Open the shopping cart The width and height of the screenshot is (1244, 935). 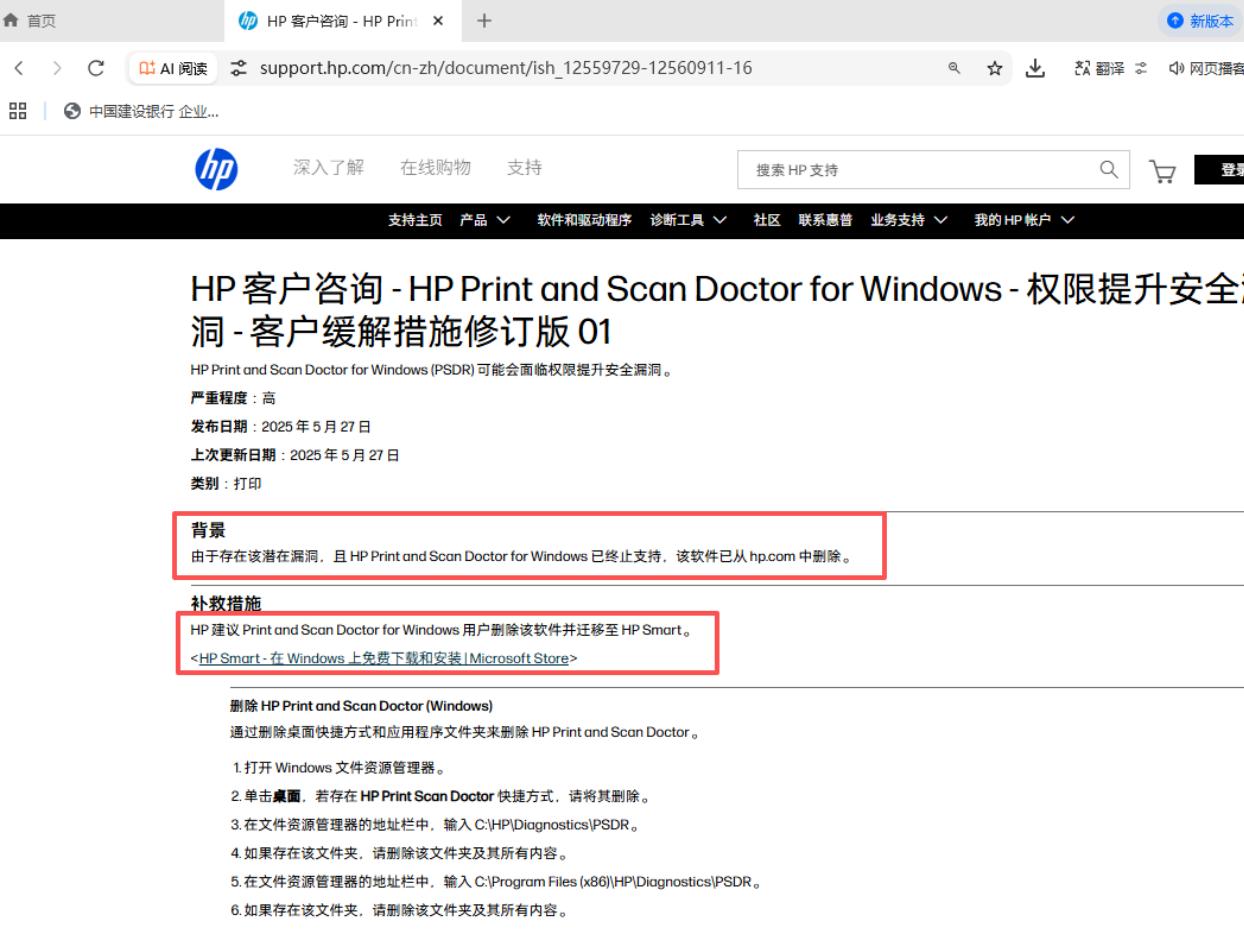click(1162, 170)
